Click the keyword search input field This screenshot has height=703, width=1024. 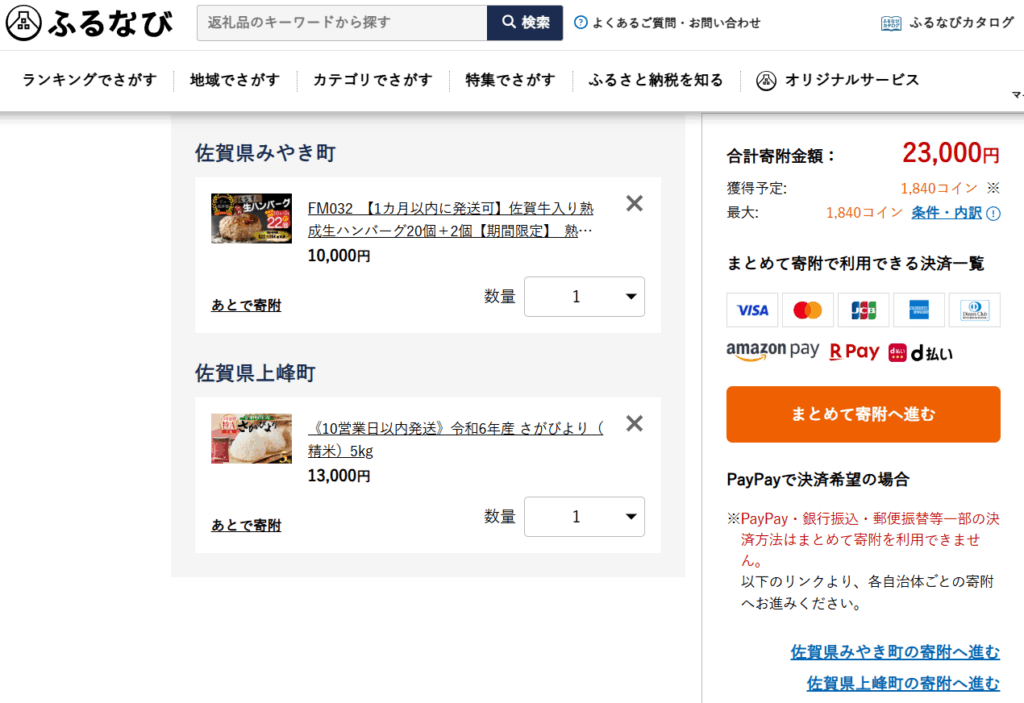click(342, 22)
